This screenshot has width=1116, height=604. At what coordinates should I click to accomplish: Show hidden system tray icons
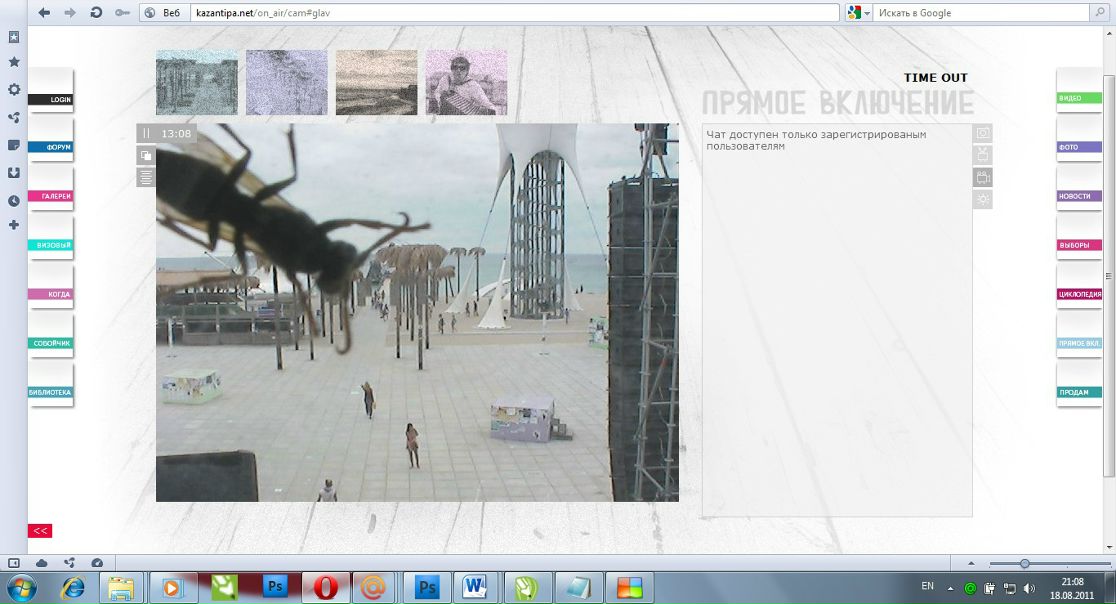click(944, 587)
